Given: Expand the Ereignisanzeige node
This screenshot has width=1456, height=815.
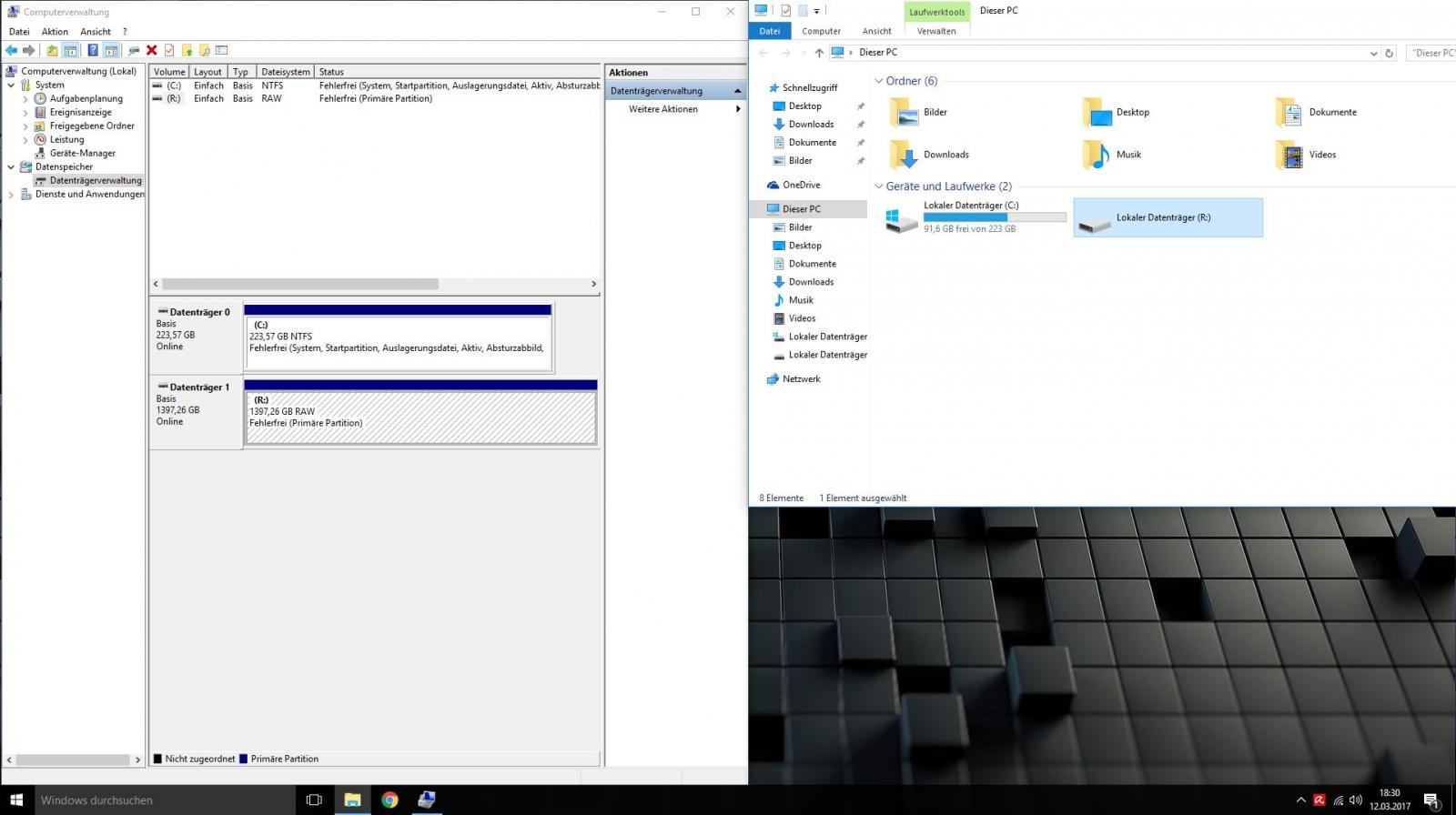Looking at the screenshot, I should coord(25,112).
